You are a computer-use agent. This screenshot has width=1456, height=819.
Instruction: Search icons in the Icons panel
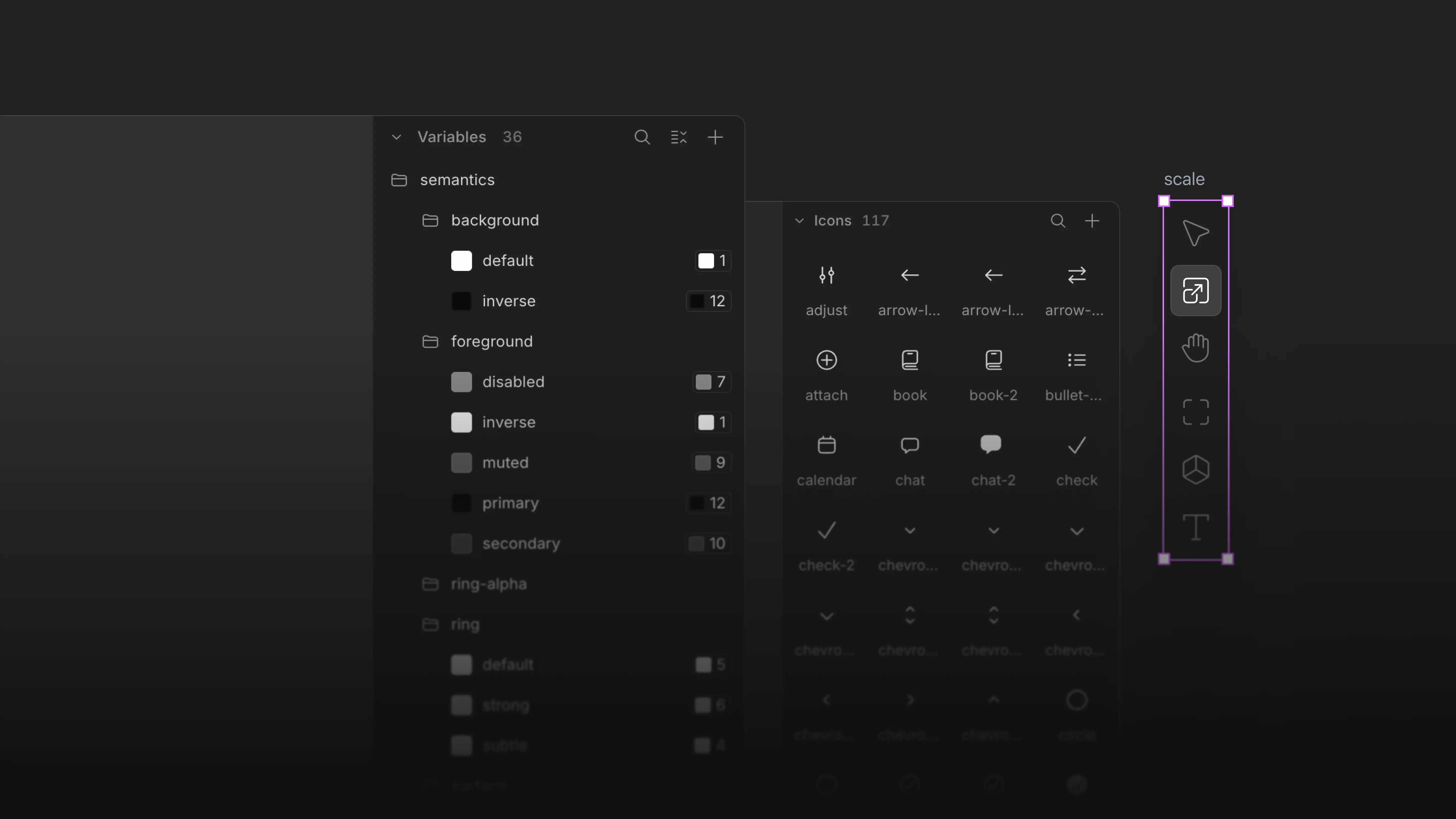pos(1058,220)
